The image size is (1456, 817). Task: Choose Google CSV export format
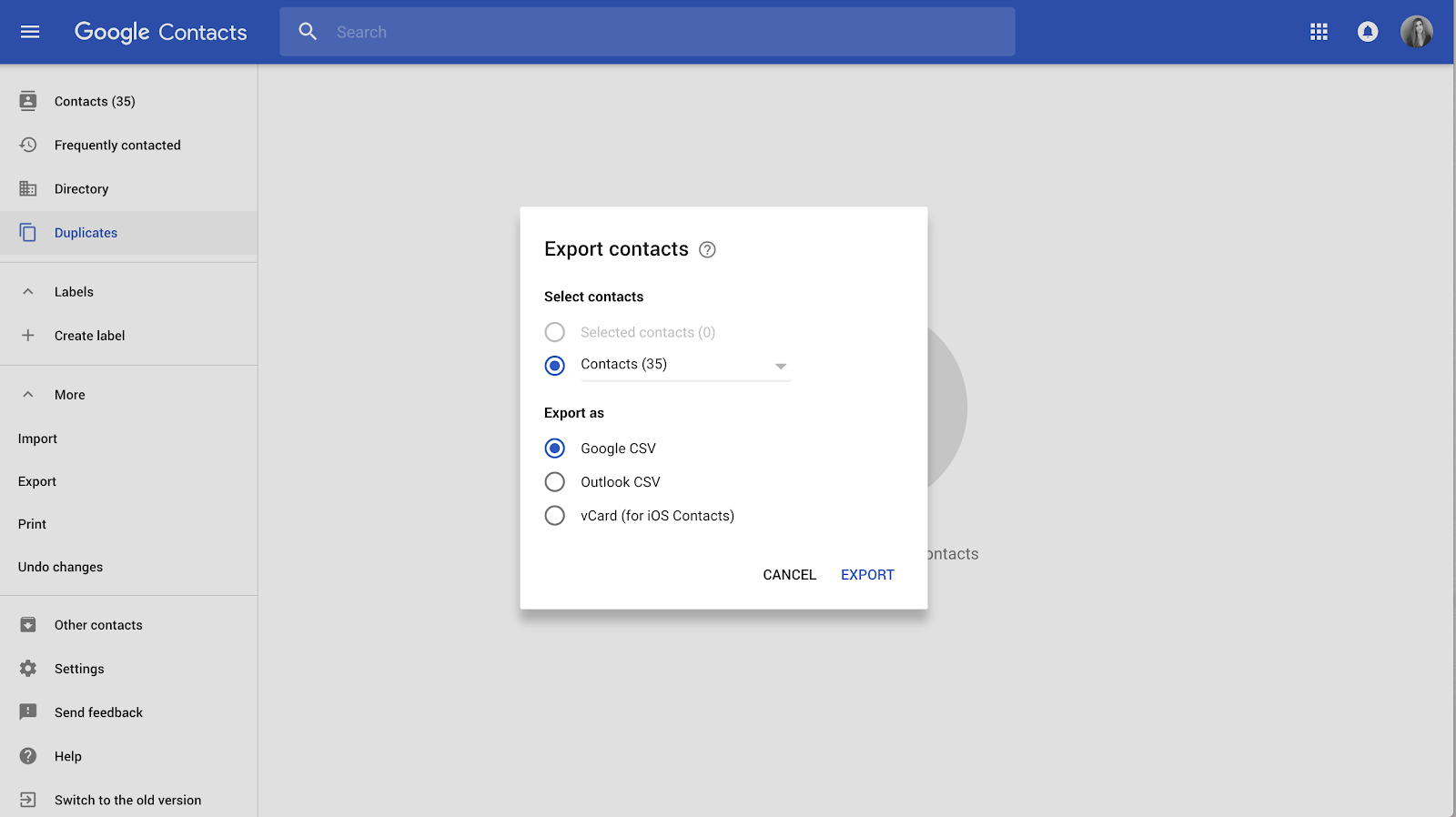coord(554,449)
